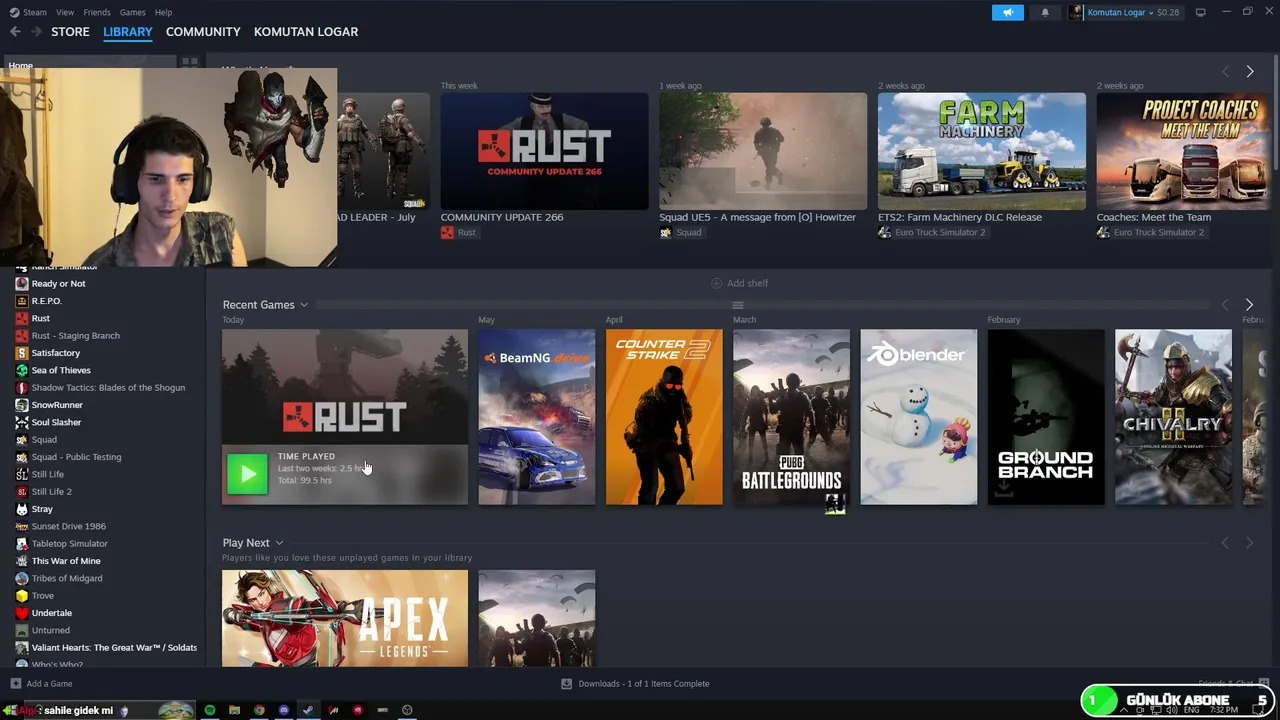Click the SnowRunner icon in sidebar
Image resolution: width=1280 pixels, height=720 pixels.
(x=22, y=405)
